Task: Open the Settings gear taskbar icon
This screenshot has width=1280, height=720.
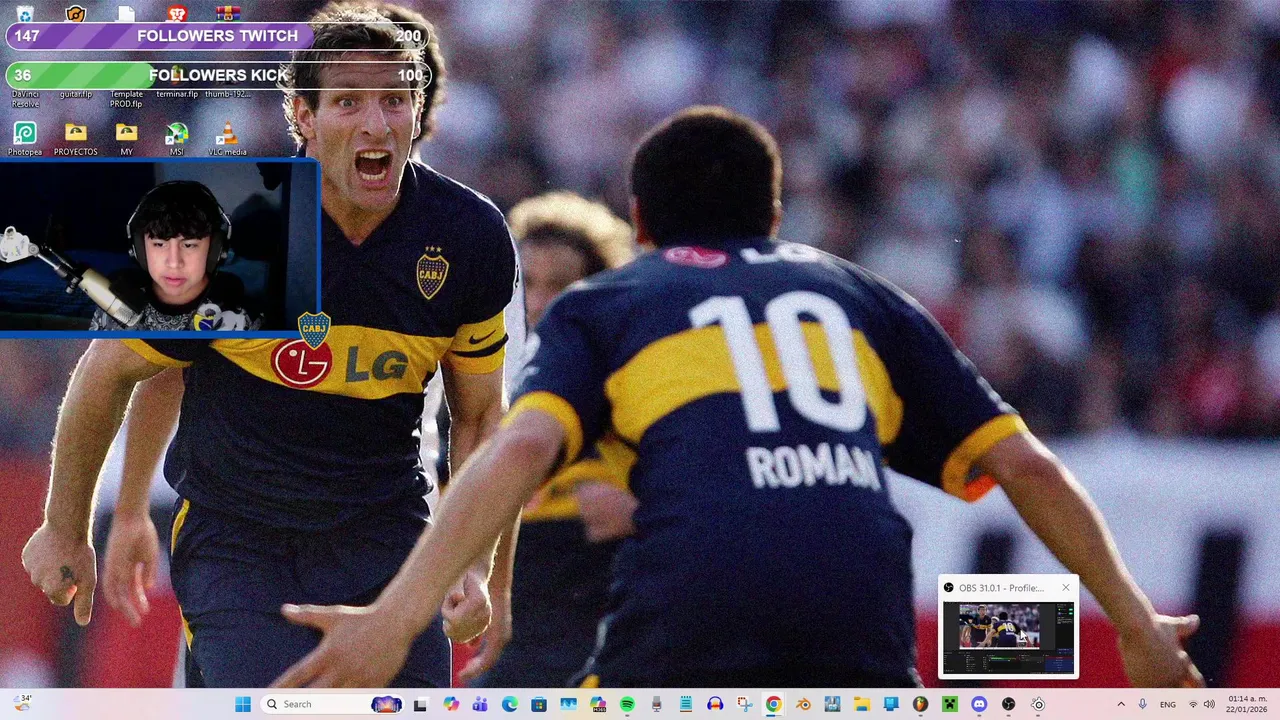Action: 1038,704
